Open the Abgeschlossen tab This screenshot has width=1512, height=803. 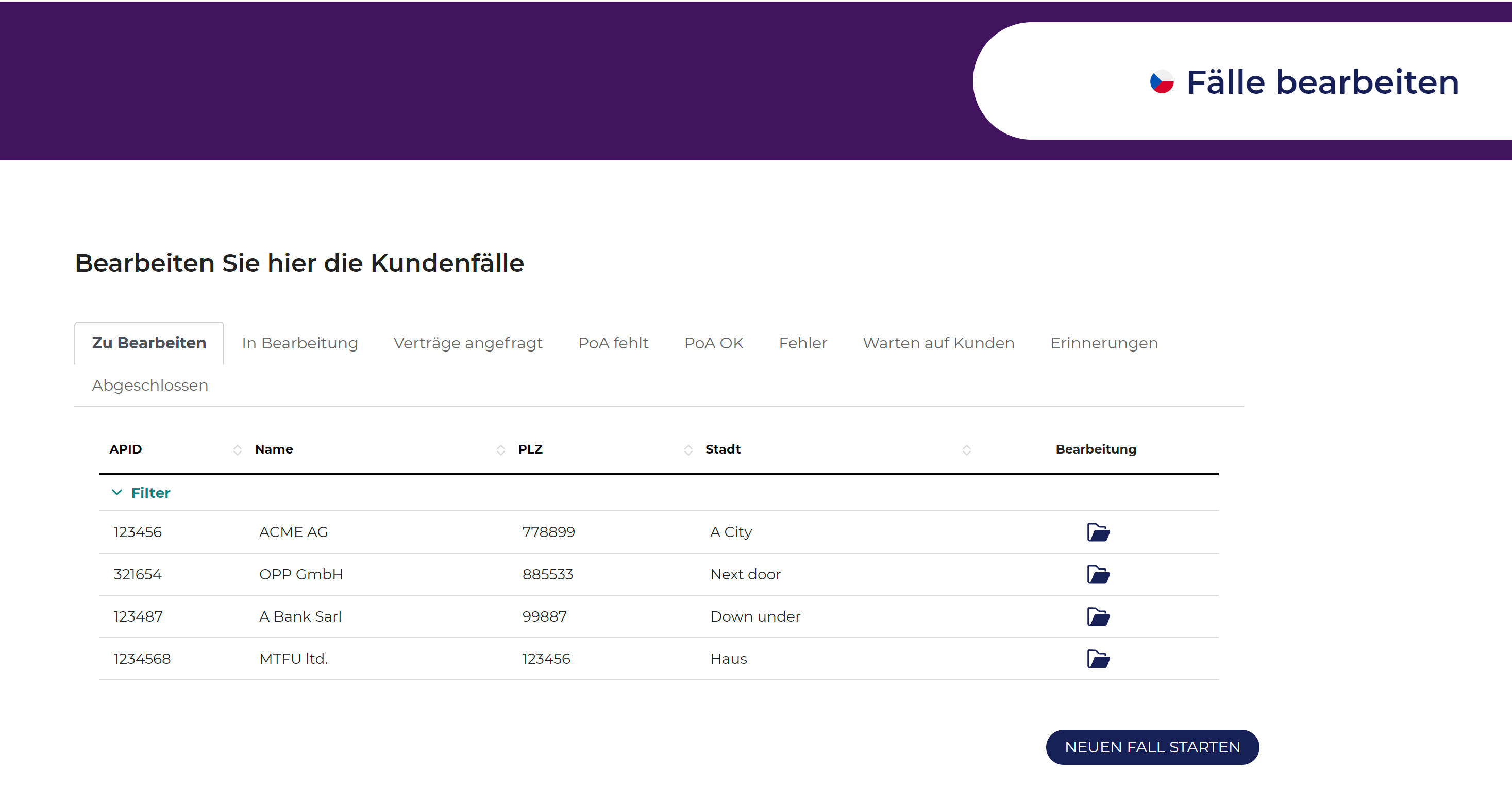coord(150,385)
